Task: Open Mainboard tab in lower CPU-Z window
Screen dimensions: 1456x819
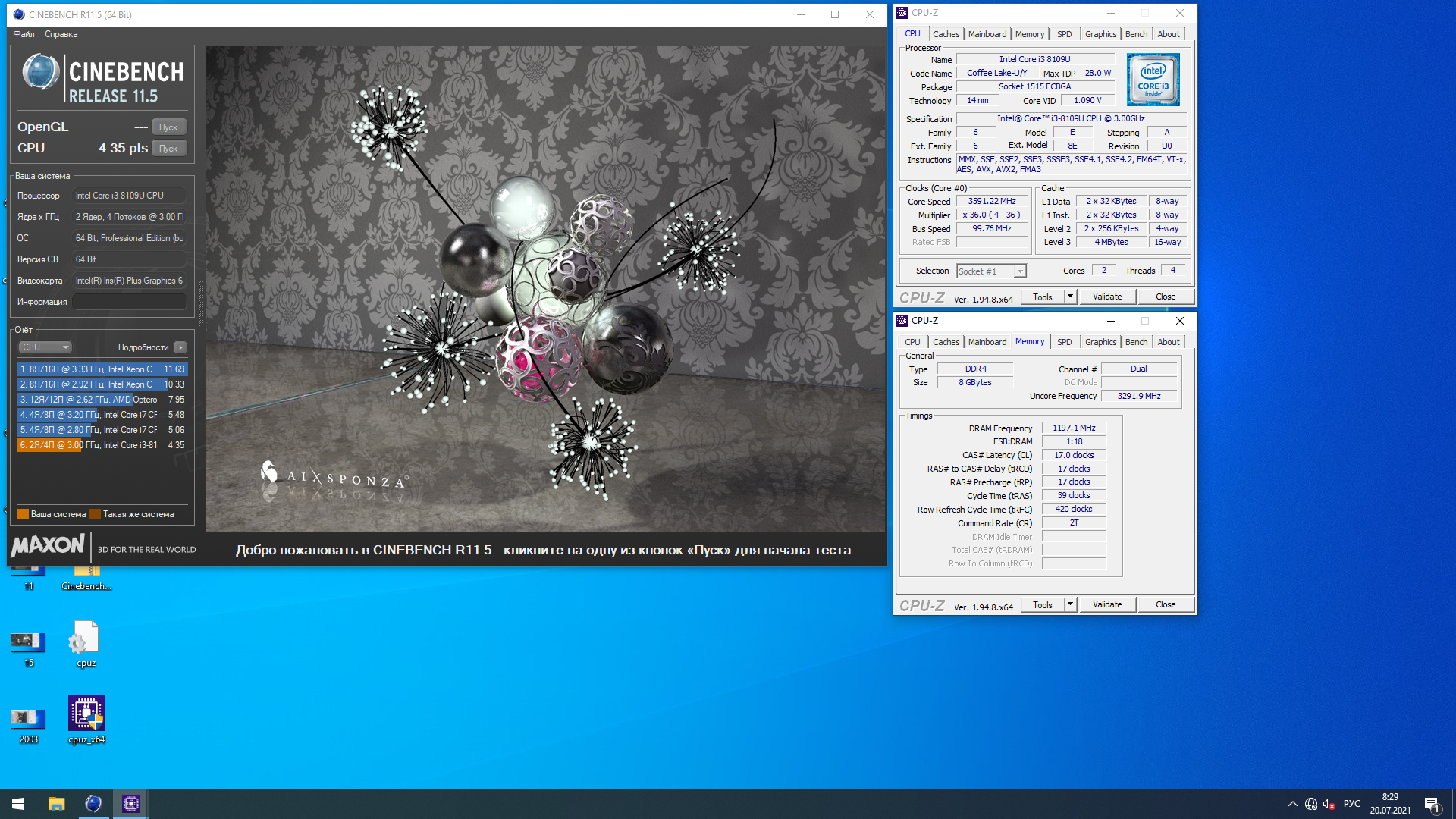Action: click(x=987, y=342)
